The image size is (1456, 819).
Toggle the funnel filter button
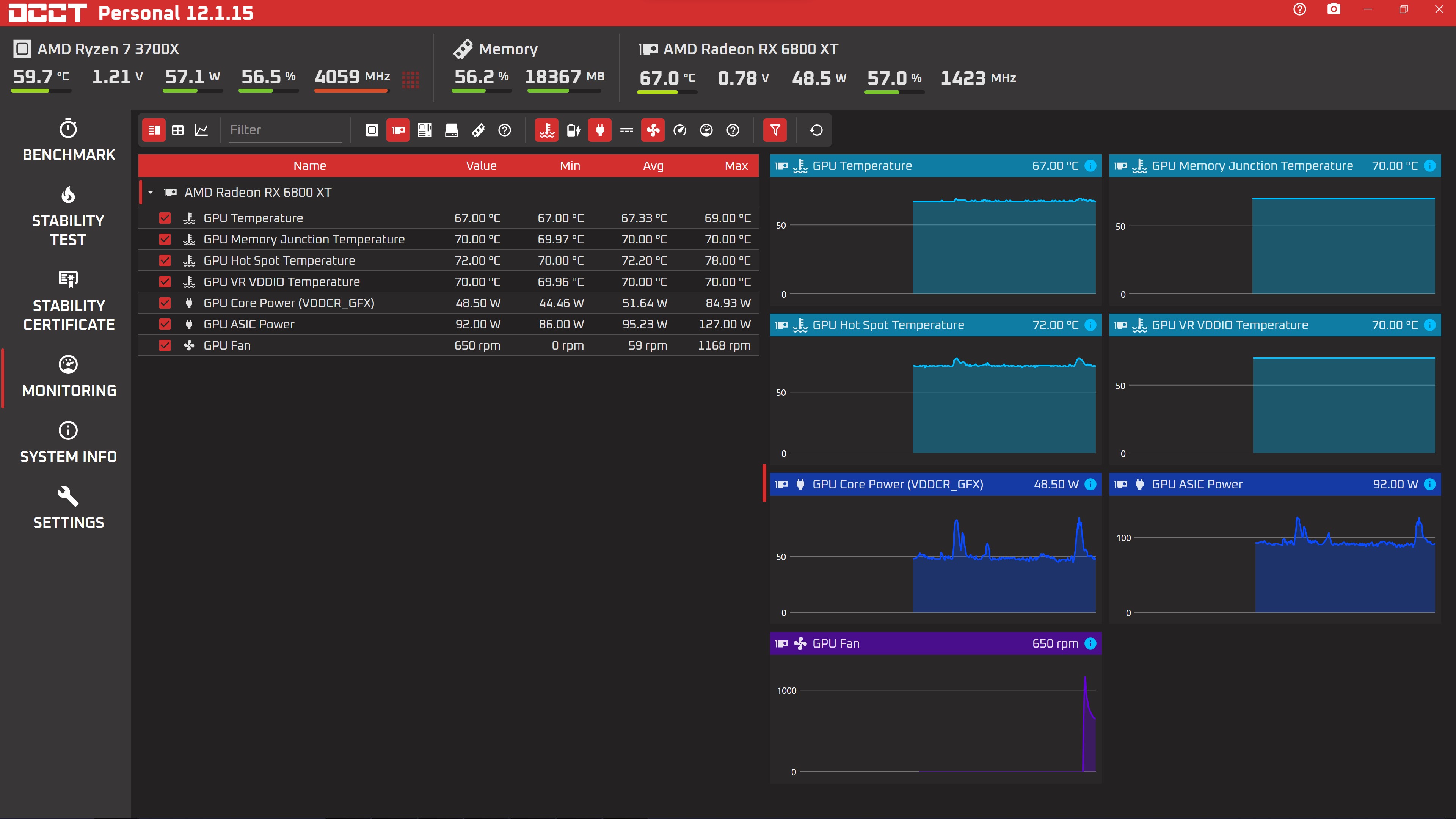775,130
